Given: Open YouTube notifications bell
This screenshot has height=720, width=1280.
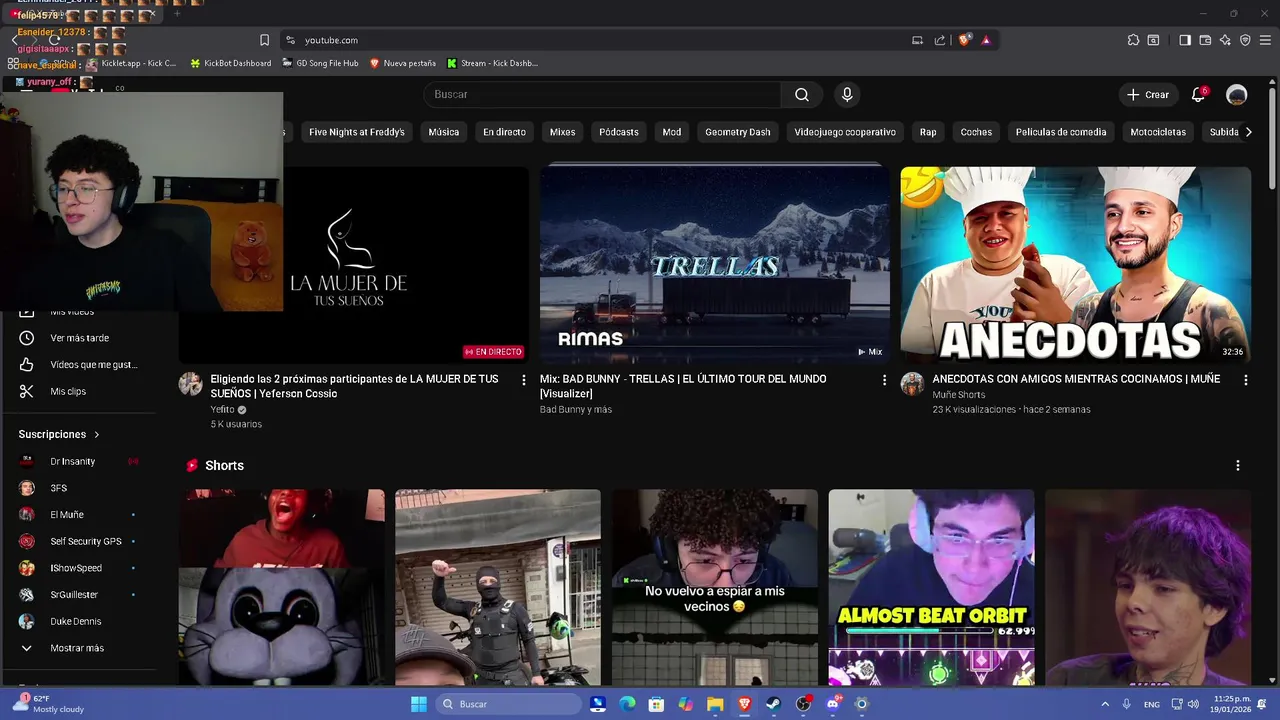Looking at the screenshot, I should pyautogui.click(x=1198, y=94).
